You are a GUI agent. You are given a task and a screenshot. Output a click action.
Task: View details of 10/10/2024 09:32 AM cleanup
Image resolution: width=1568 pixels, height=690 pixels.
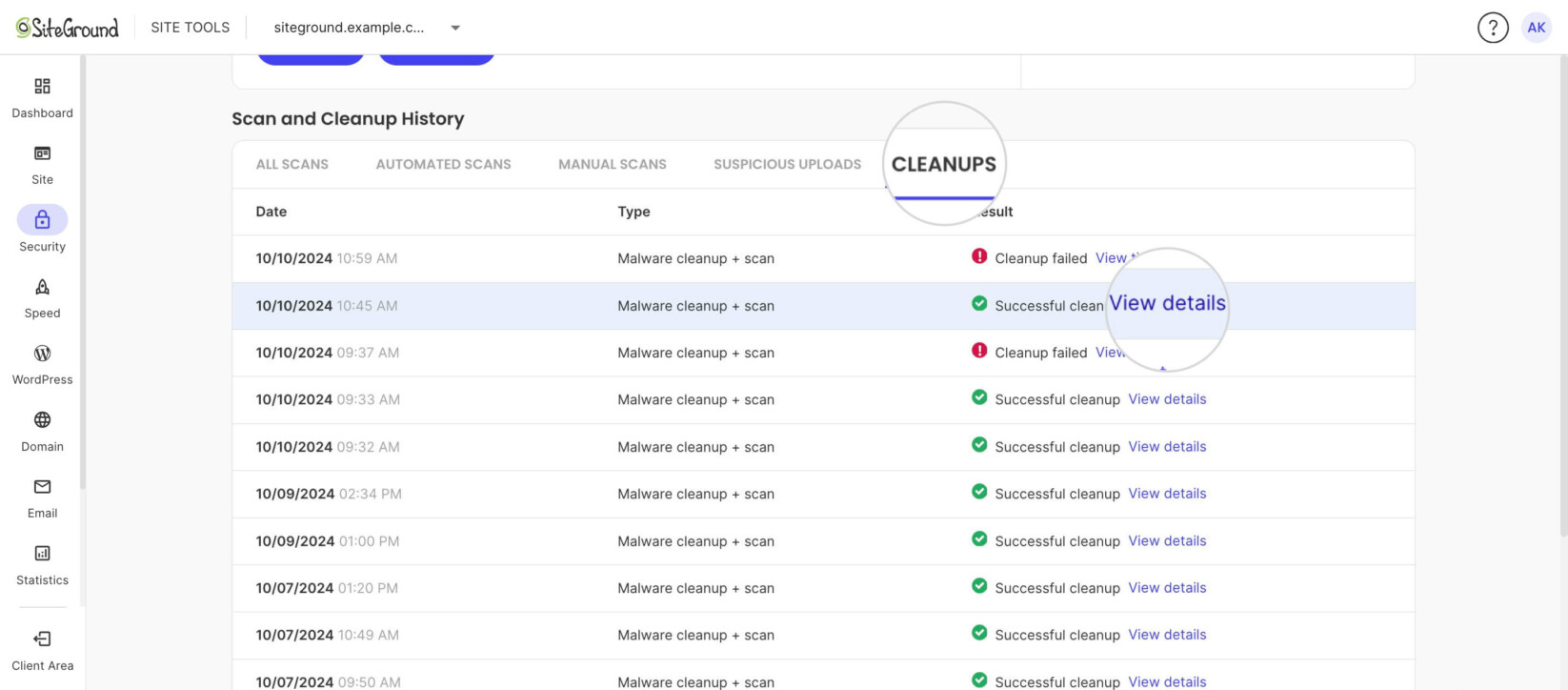pos(1167,447)
